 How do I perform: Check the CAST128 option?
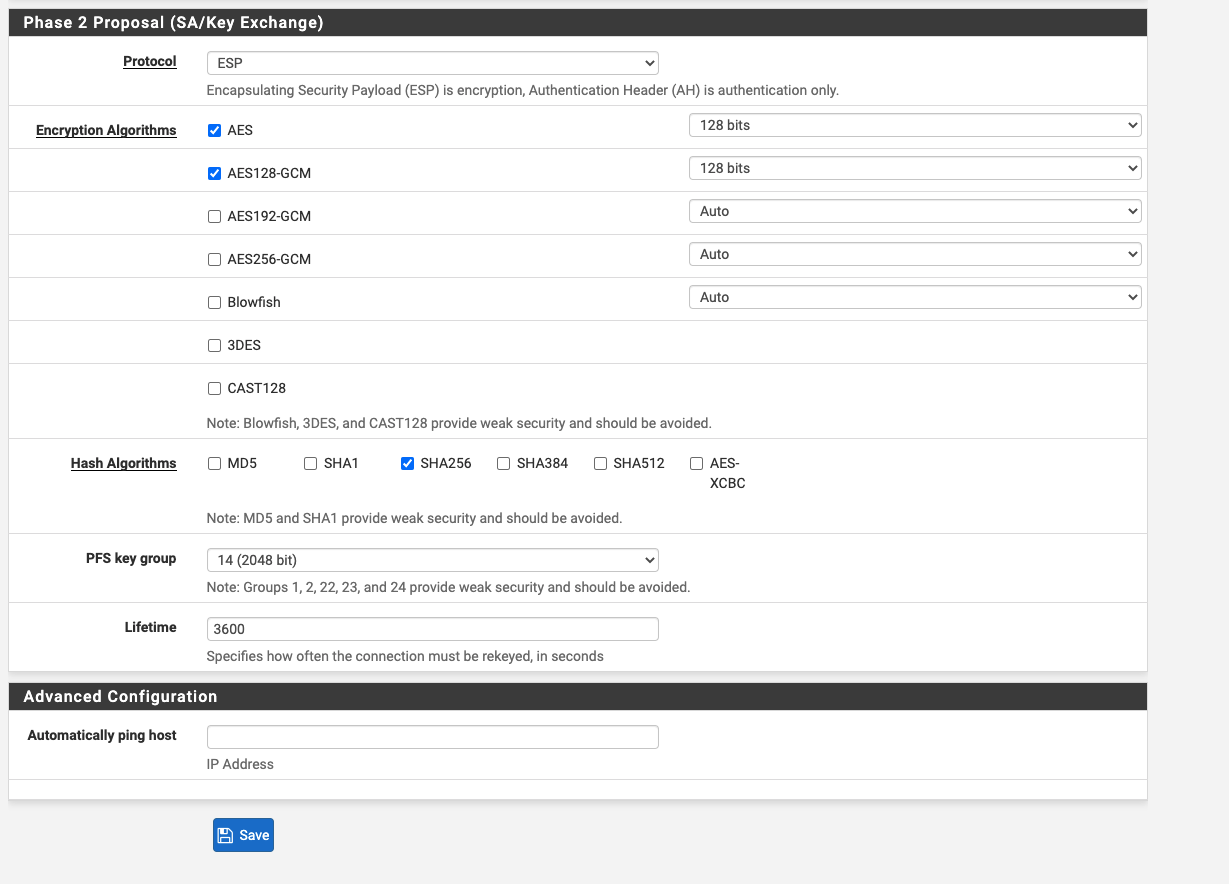[x=214, y=388]
